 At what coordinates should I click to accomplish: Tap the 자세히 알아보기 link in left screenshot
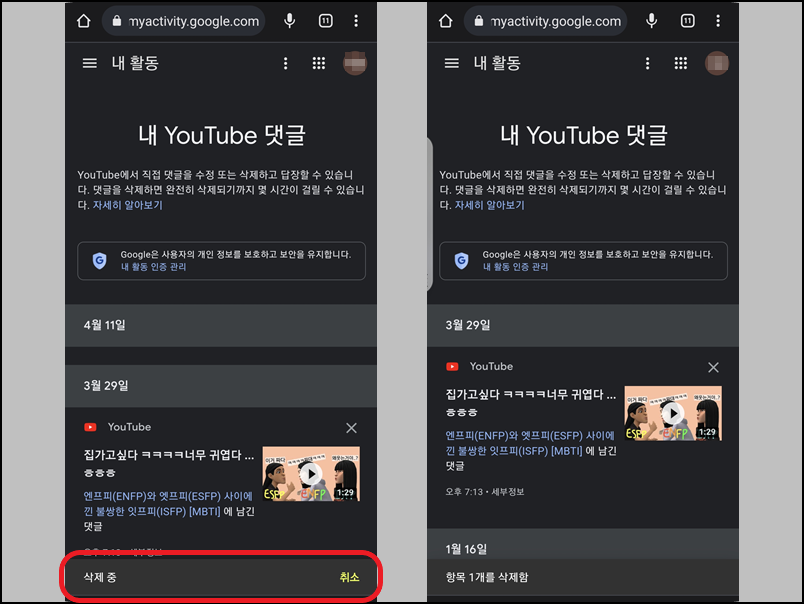[x=128, y=205]
